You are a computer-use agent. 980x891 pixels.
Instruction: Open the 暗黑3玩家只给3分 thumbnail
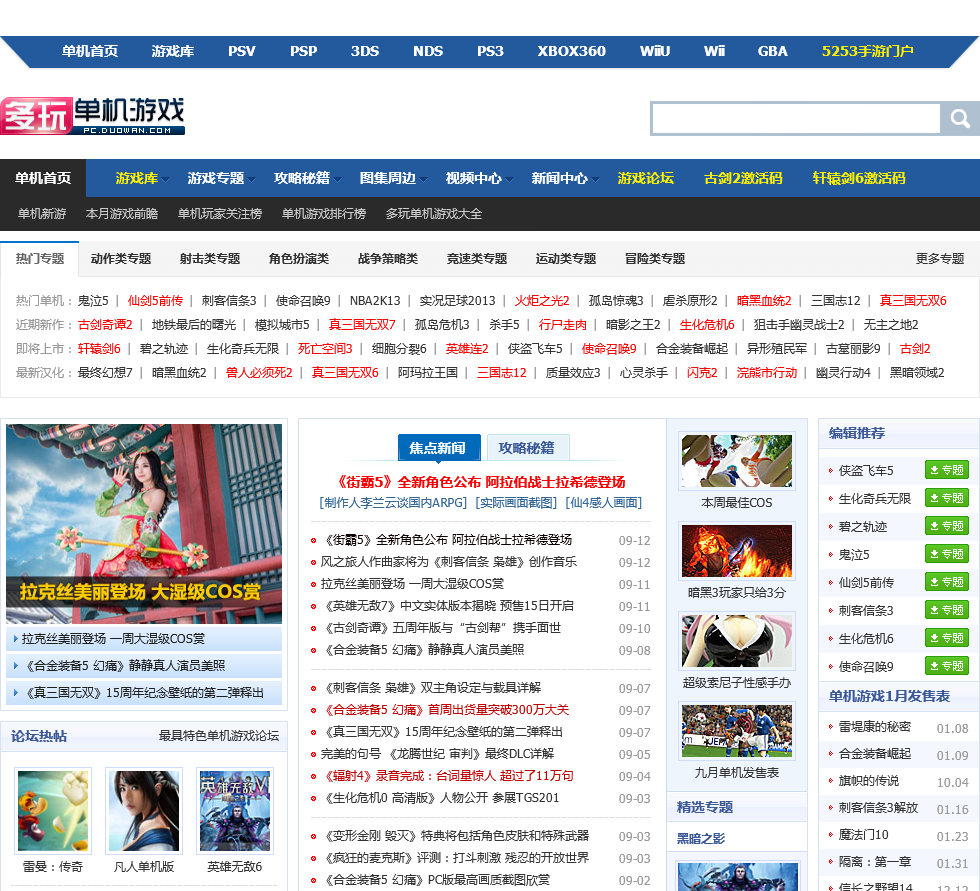click(737, 550)
